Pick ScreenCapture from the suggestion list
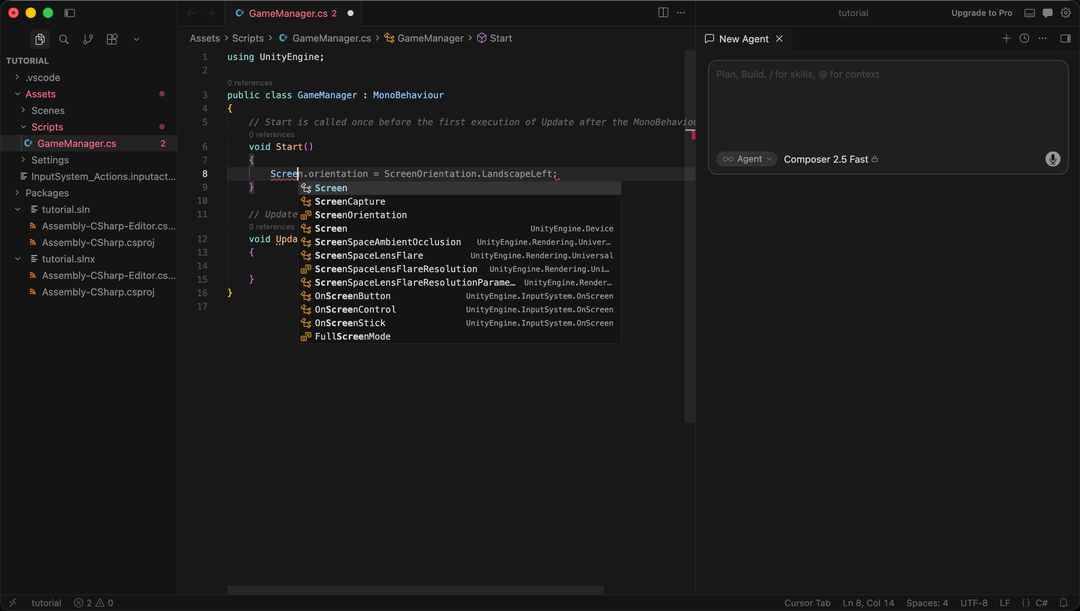The image size is (1080, 611). pos(459,201)
